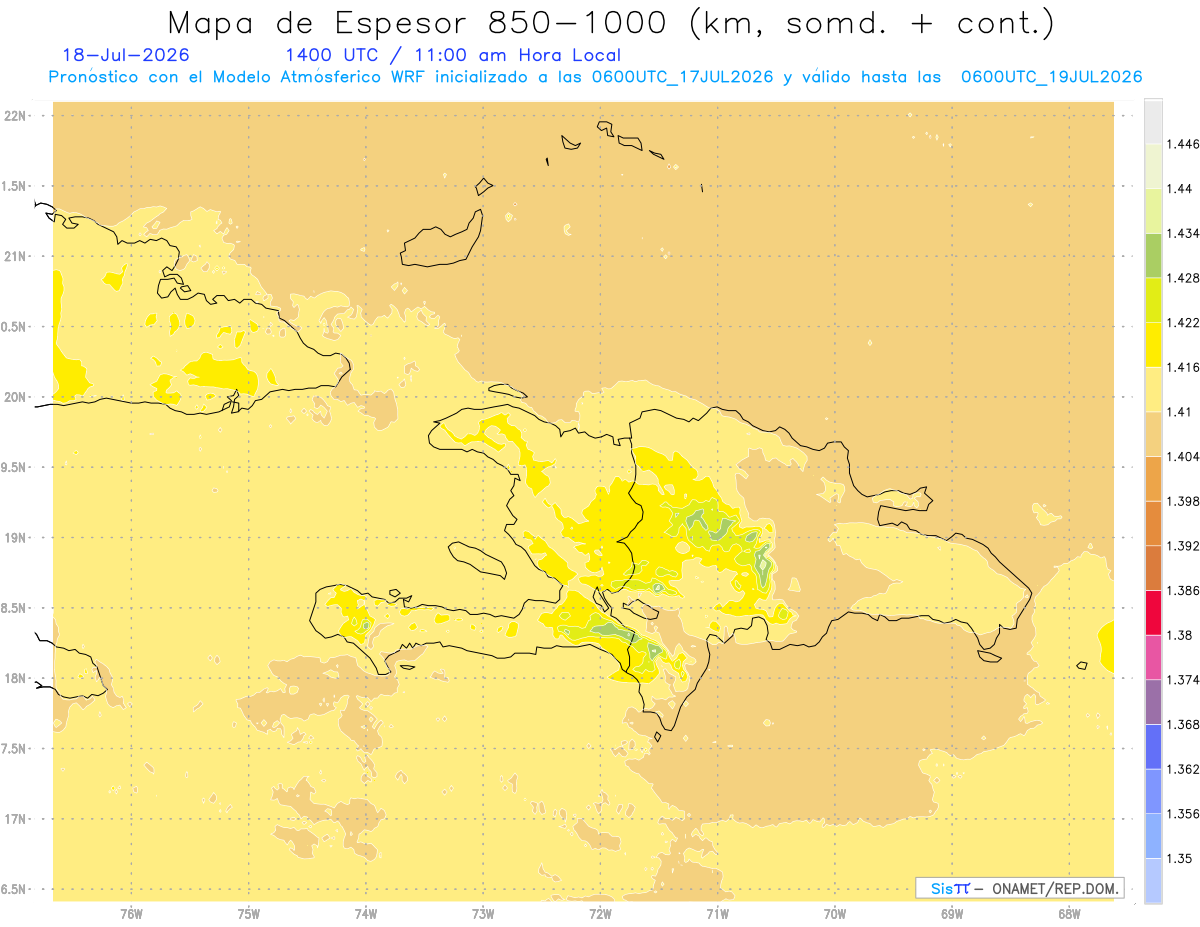Screen dimensions: 1200x927
Task: Click the '1.5N' latitude label
Action: pyautogui.click(x=15, y=186)
